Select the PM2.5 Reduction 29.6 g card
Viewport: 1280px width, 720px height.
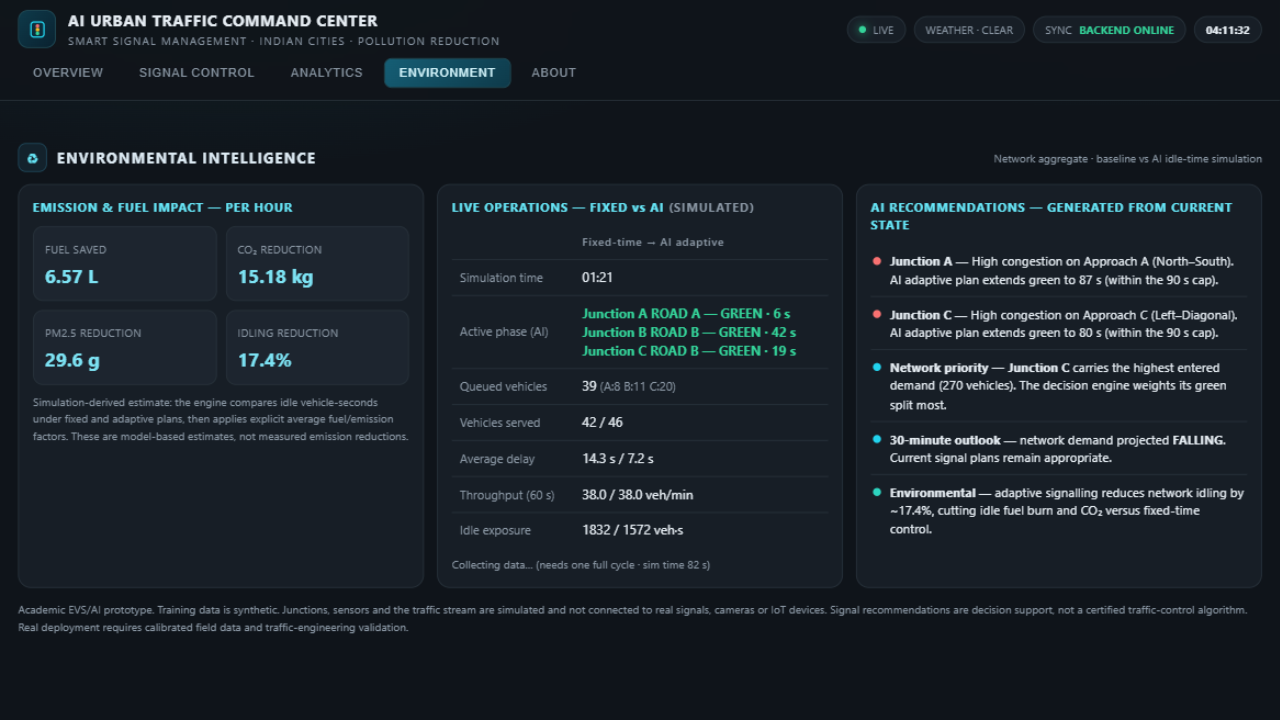[x=125, y=347]
